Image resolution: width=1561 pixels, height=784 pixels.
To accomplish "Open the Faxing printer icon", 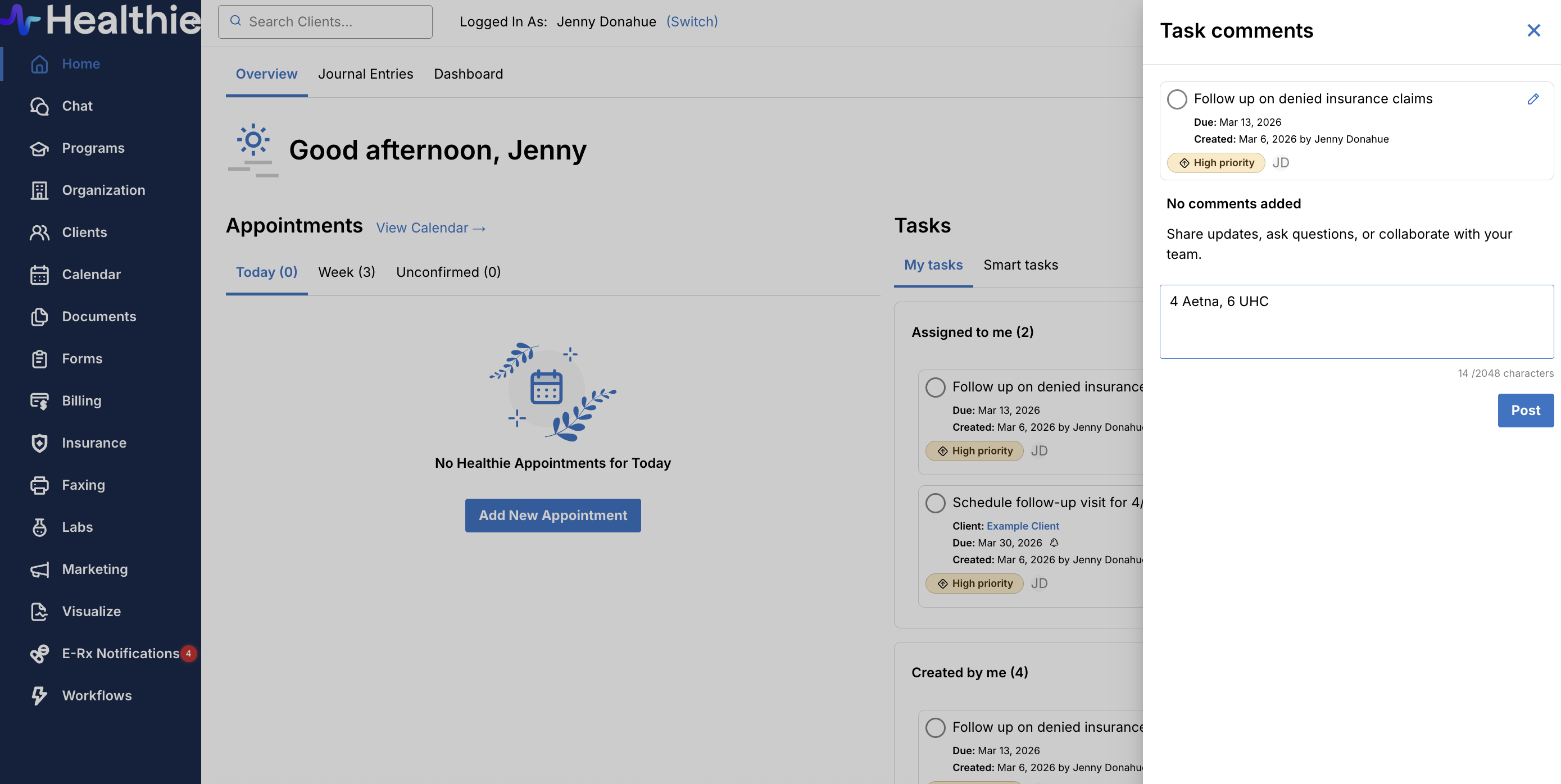I will tap(39, 485).
